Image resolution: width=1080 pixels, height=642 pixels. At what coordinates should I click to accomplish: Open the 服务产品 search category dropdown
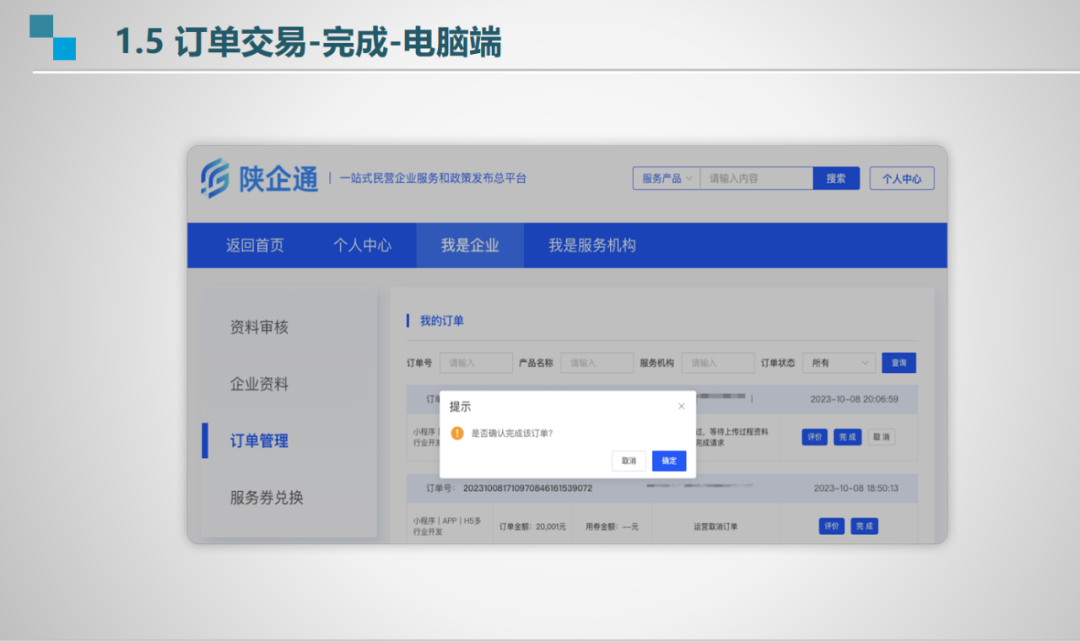click(x=666, y=178)
